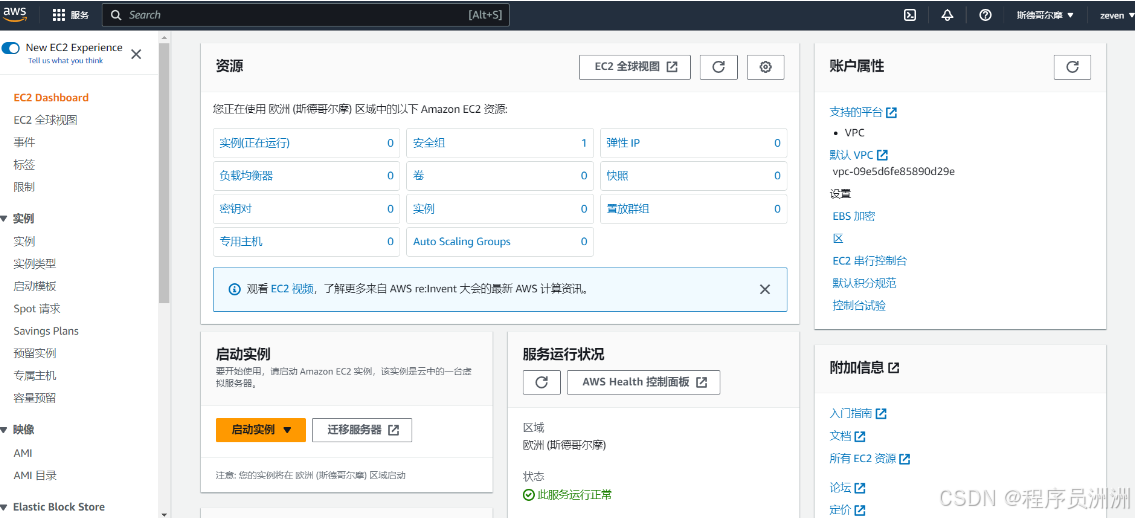Collapse the Elastic Block Store section
The width and height of the screenshot is (1135, 518).
click(4, 507)
